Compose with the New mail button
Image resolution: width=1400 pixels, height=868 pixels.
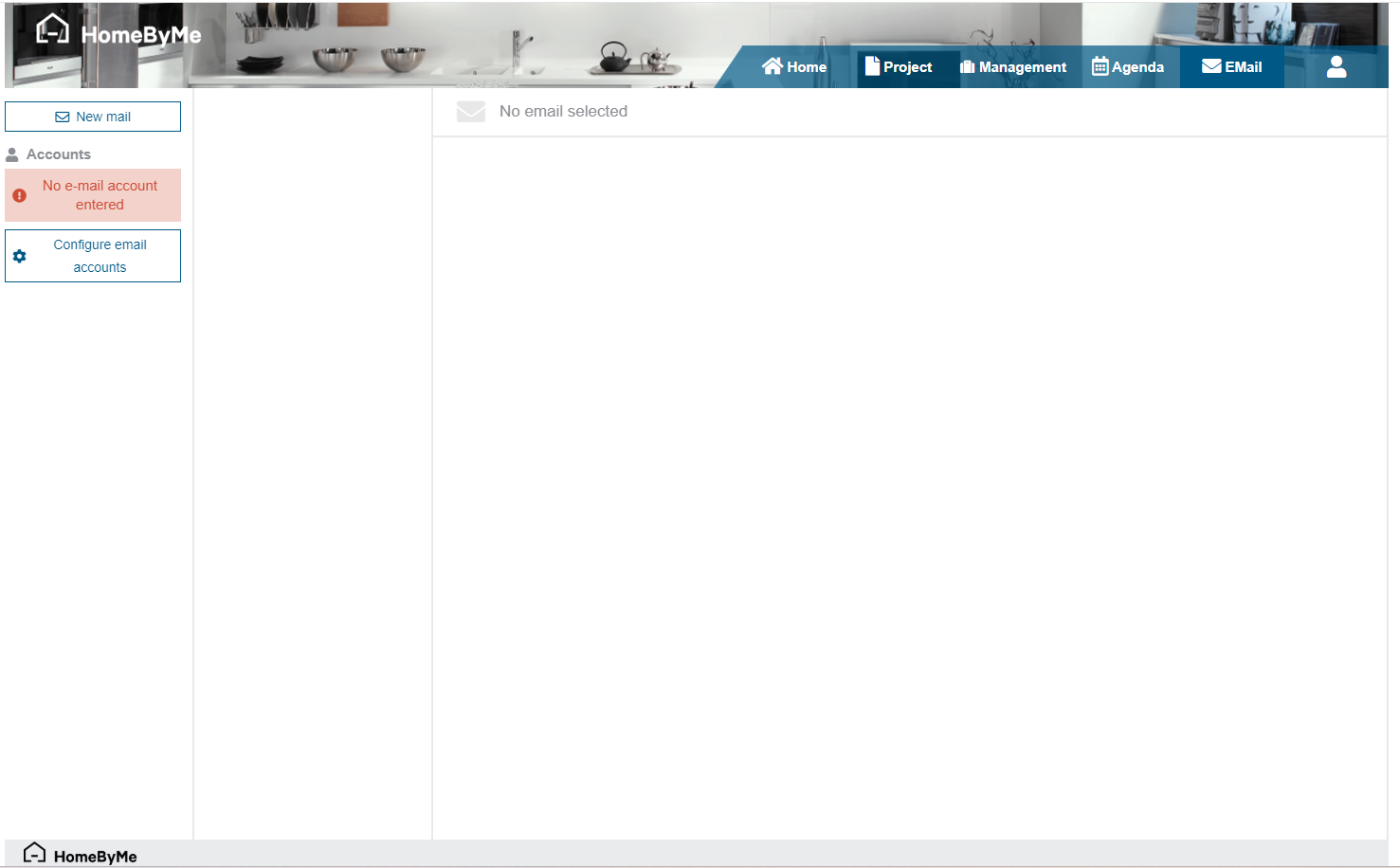pos(93,117)
